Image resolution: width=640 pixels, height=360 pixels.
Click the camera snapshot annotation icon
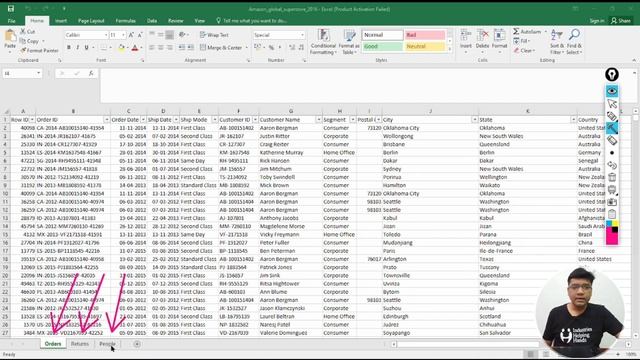(x=612, y=202)
